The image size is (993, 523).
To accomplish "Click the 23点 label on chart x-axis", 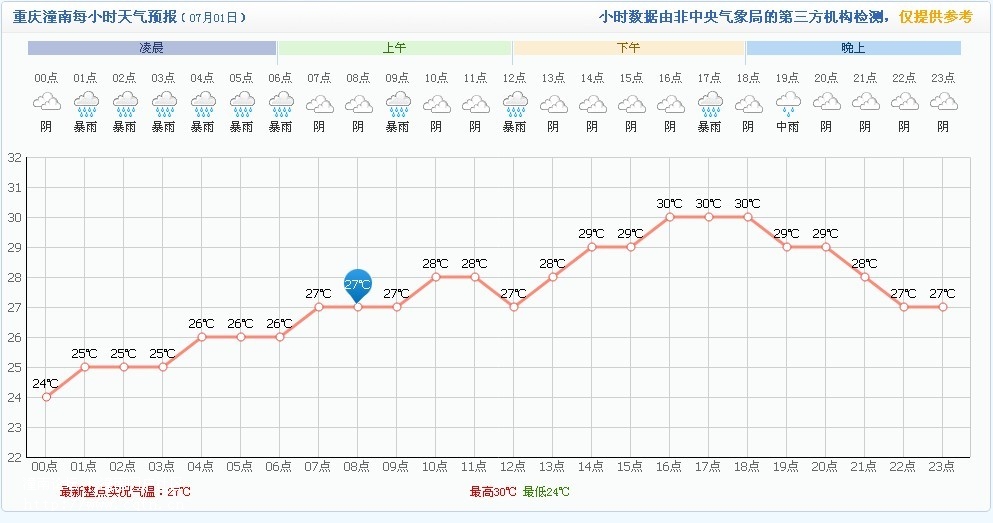I will [x=942, y=467].
